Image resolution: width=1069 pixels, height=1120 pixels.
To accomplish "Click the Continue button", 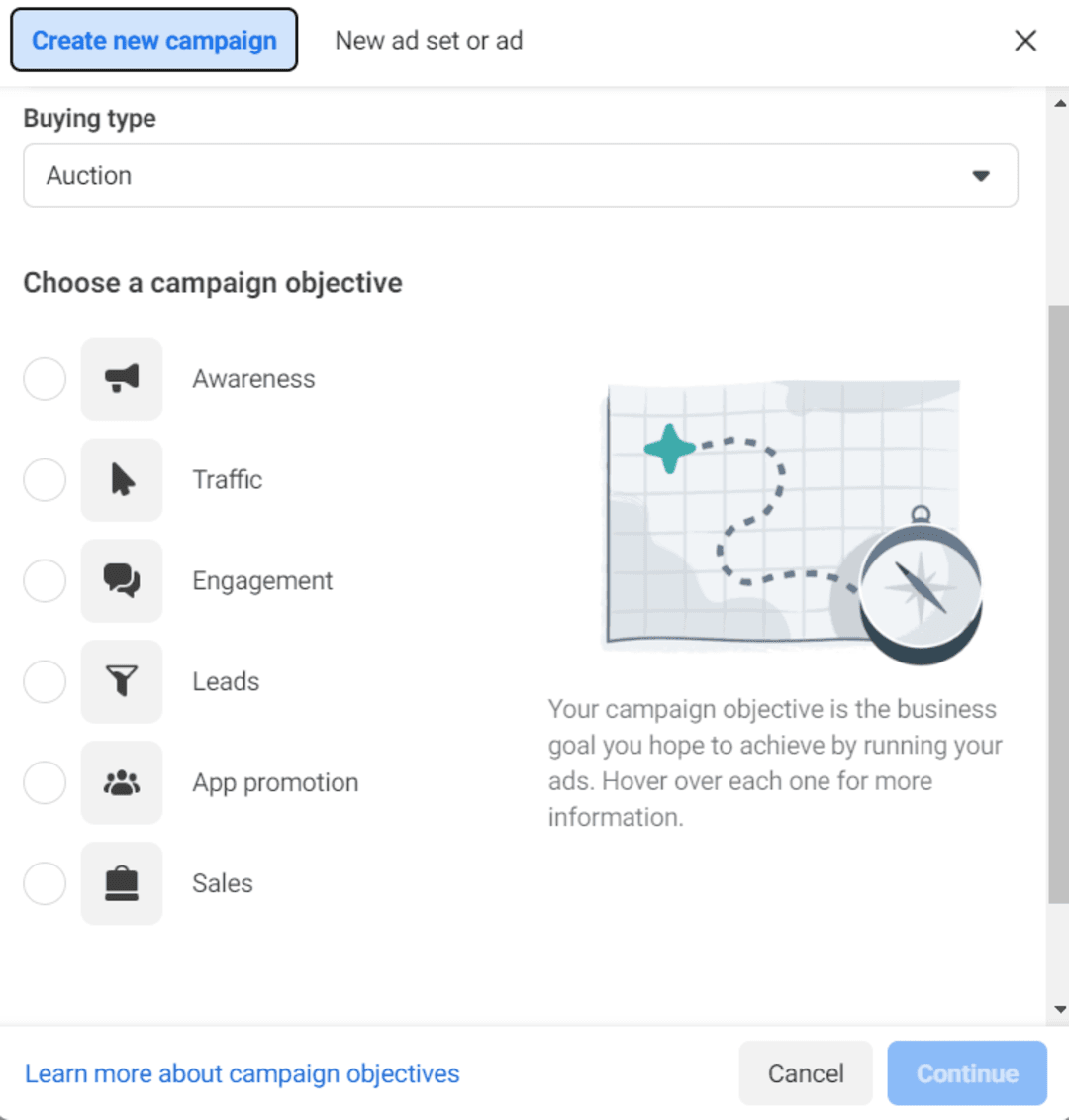I will point(967,1072).
